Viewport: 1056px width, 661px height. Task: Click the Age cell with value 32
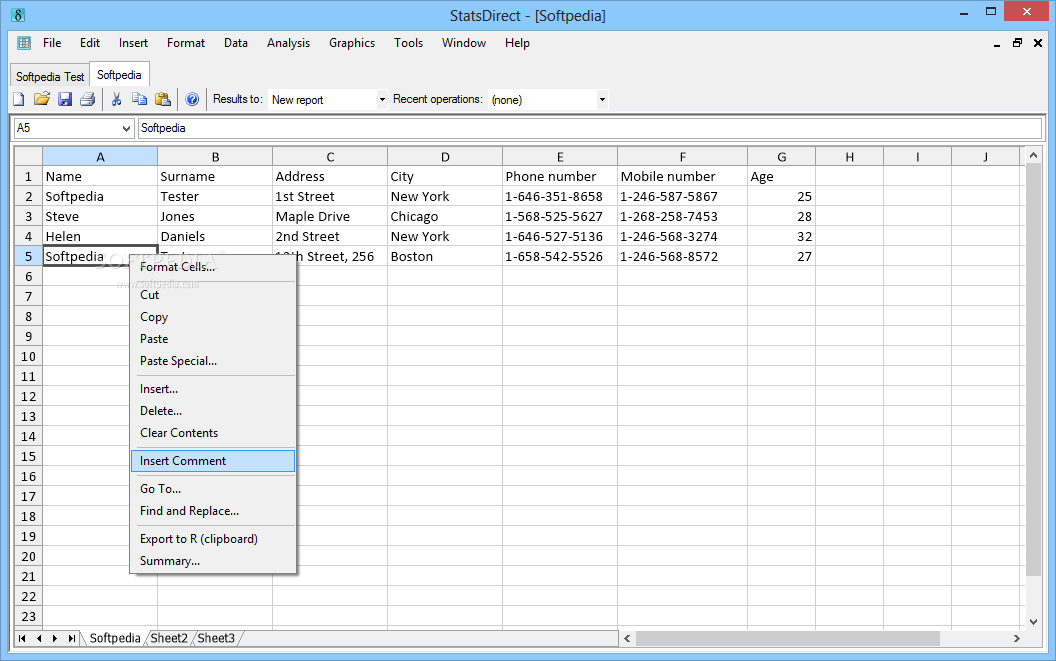click(x=781, y=237)
